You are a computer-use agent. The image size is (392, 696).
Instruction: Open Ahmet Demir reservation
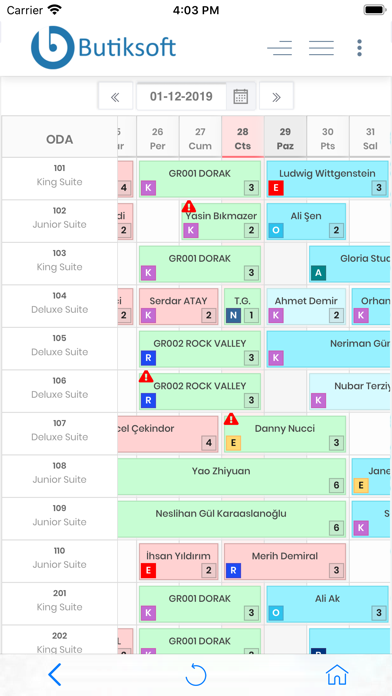(x=306, y=306)
